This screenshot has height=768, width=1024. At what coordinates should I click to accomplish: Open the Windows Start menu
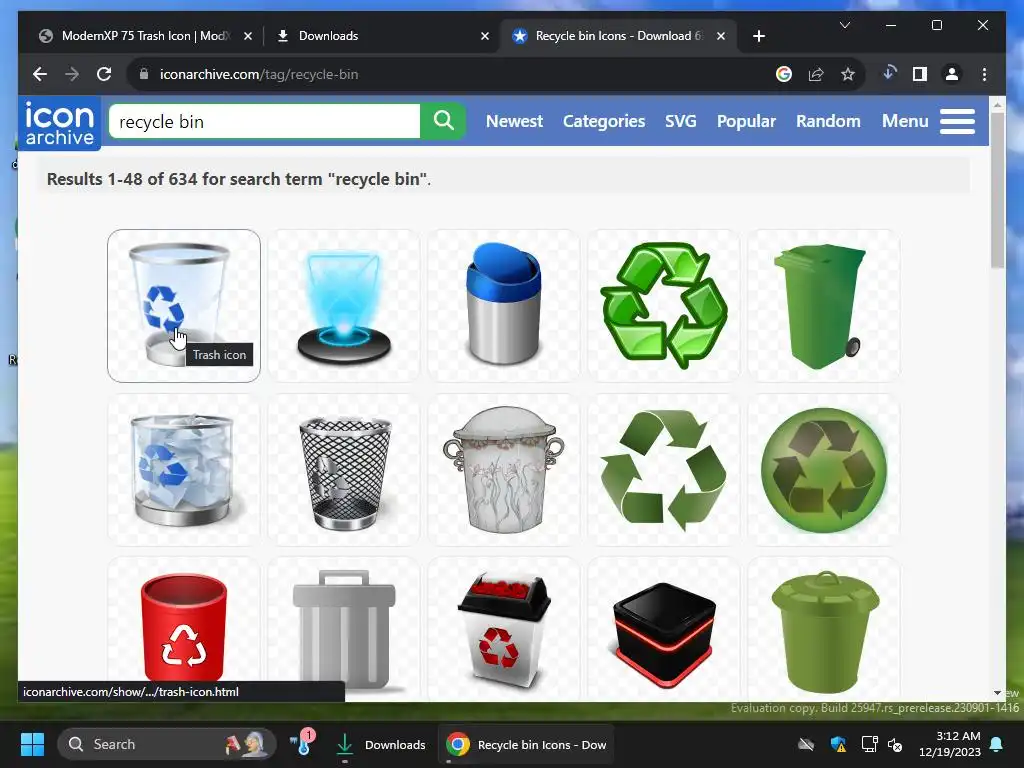[32, 744]
